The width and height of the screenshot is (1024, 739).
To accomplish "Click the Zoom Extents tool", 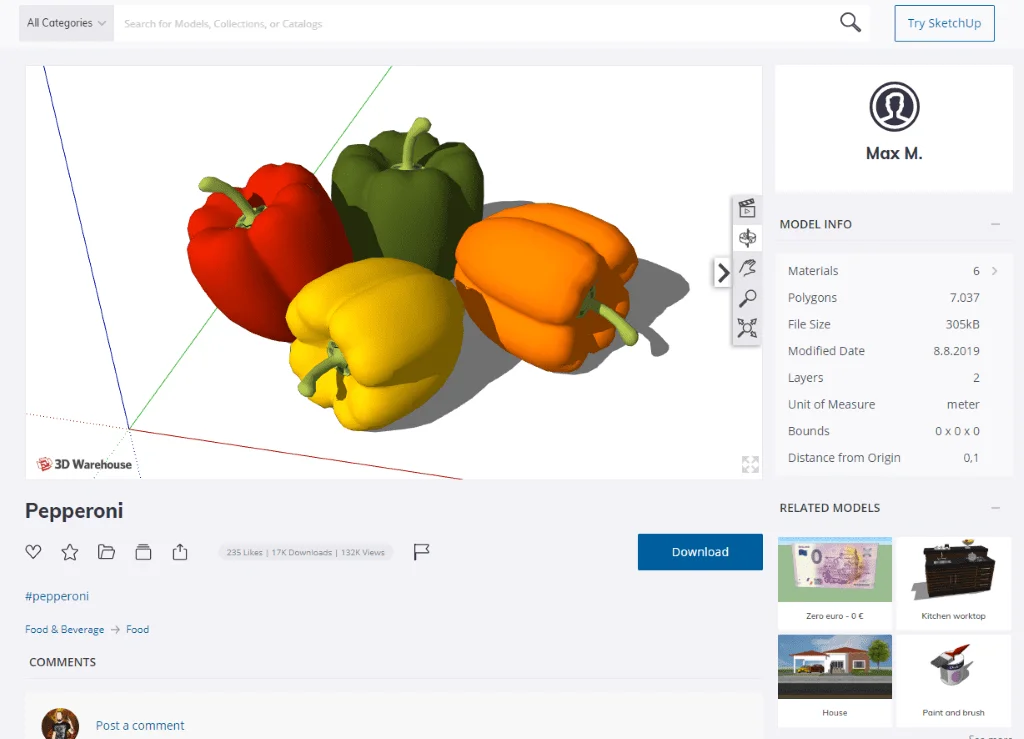I will (x=747, y=328).
